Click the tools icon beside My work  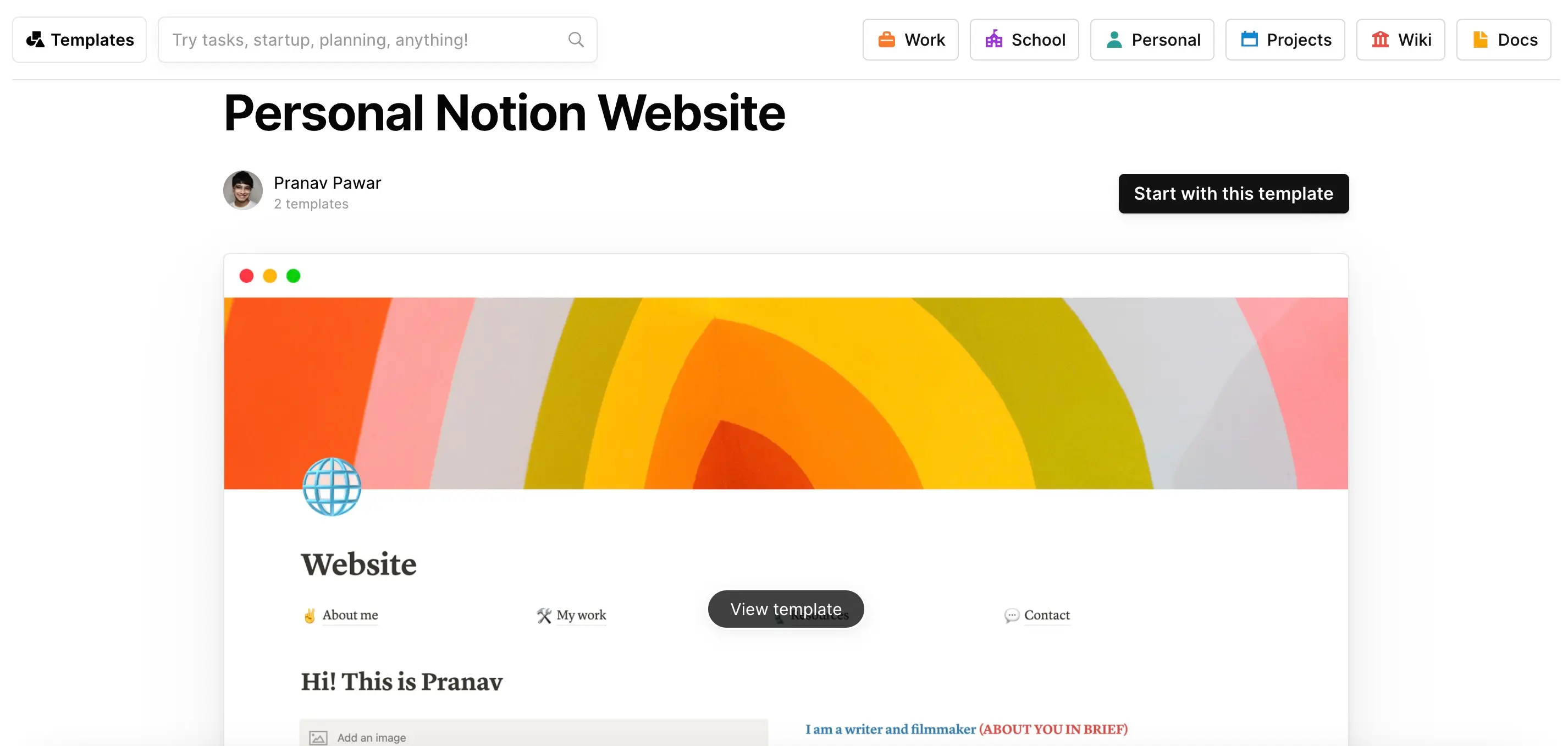(x=544, y=615)
